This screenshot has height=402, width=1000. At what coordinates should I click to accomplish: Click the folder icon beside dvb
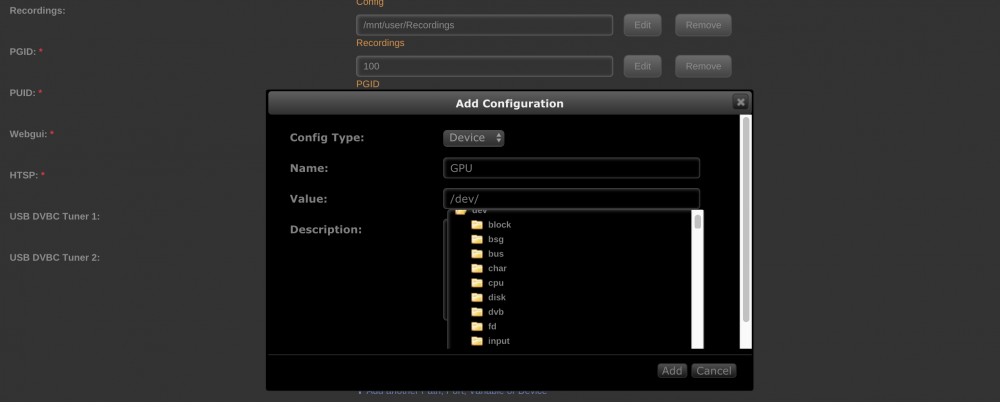coord(476,312)
